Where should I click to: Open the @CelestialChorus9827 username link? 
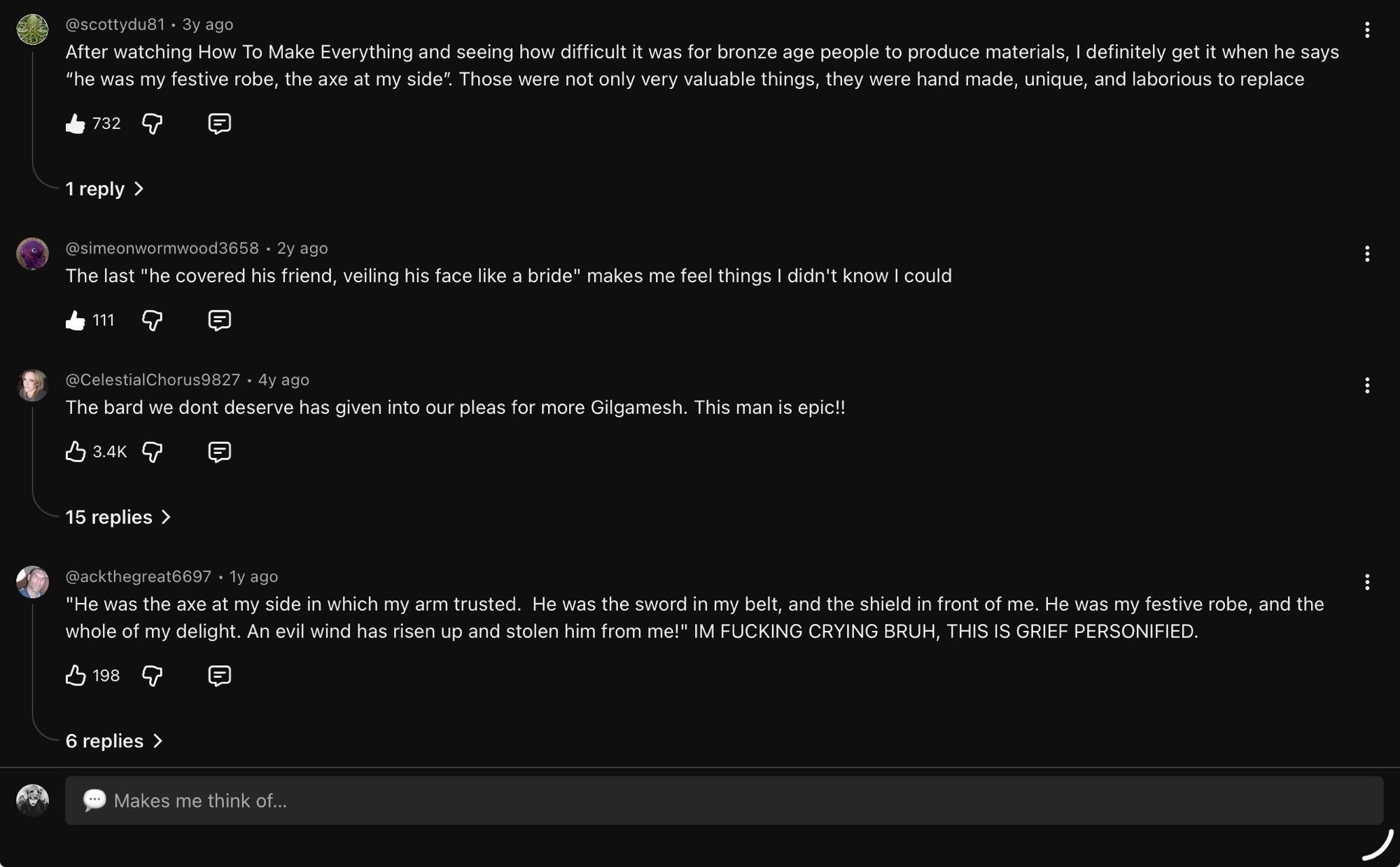coord(153,380)
